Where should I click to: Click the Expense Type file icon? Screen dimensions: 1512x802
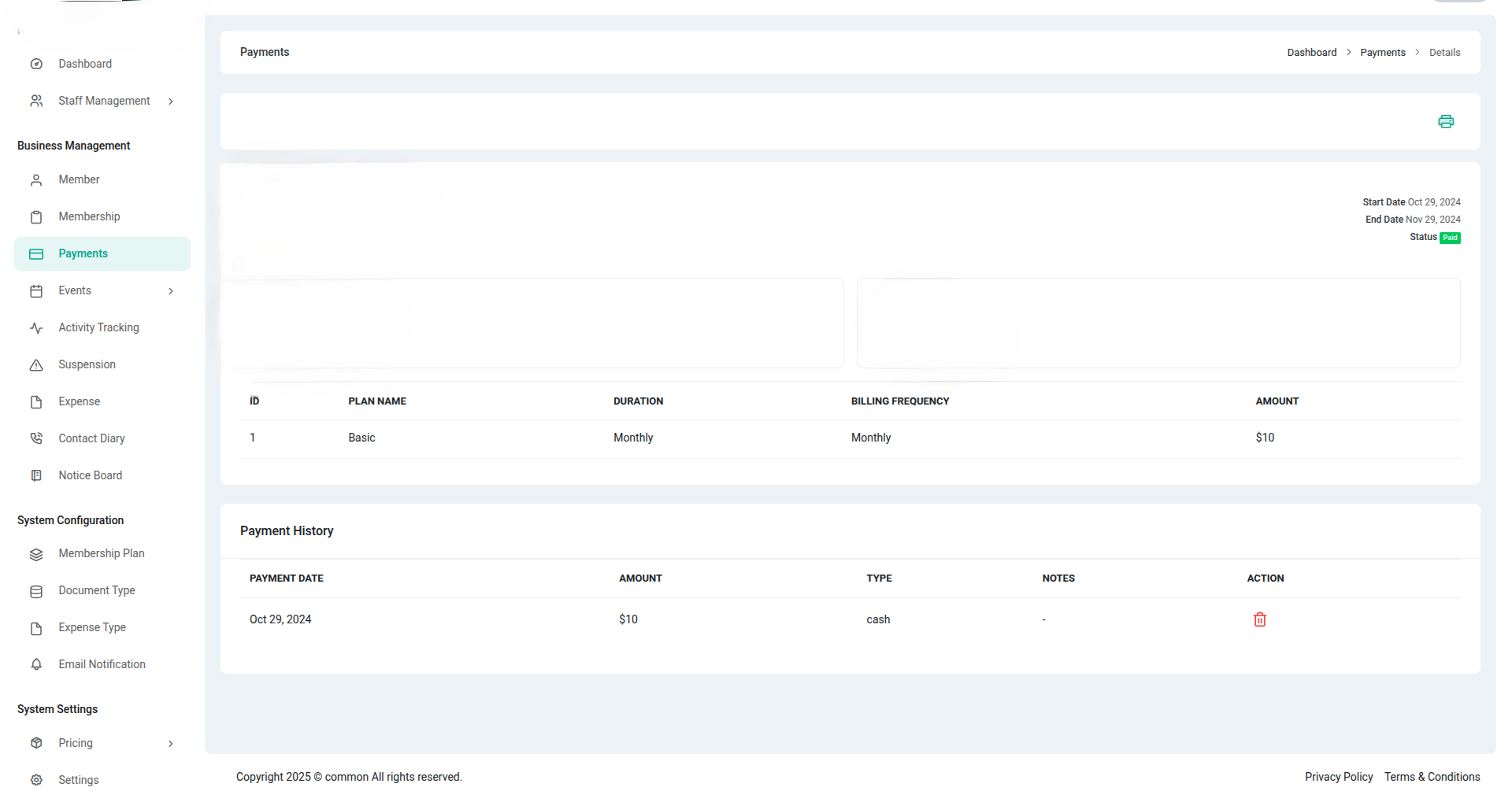(36, 628)
